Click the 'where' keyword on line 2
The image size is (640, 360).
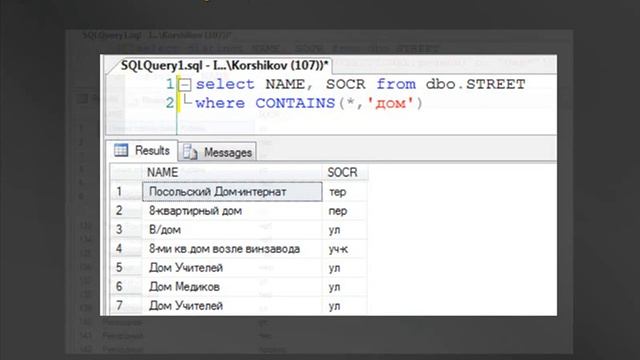(220, 103)
